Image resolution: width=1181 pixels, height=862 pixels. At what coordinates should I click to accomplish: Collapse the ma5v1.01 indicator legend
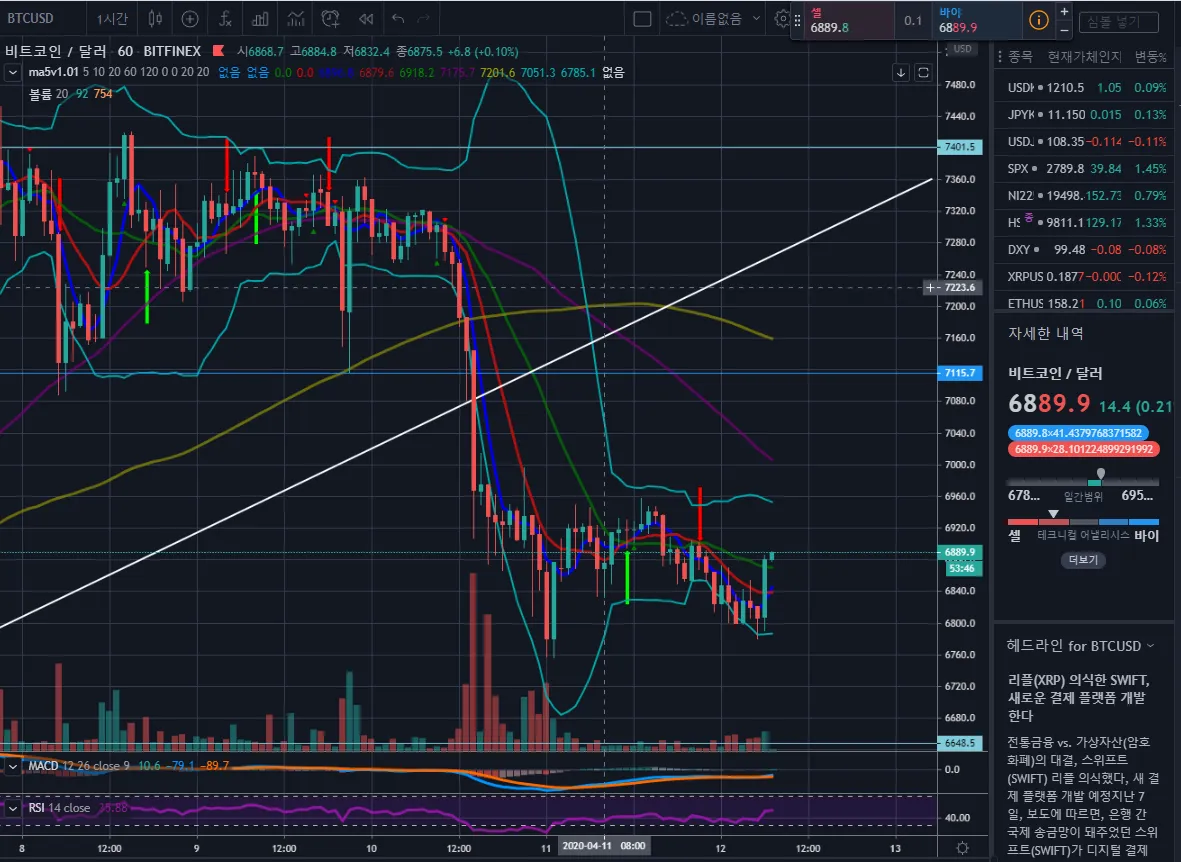pos(13,72)
